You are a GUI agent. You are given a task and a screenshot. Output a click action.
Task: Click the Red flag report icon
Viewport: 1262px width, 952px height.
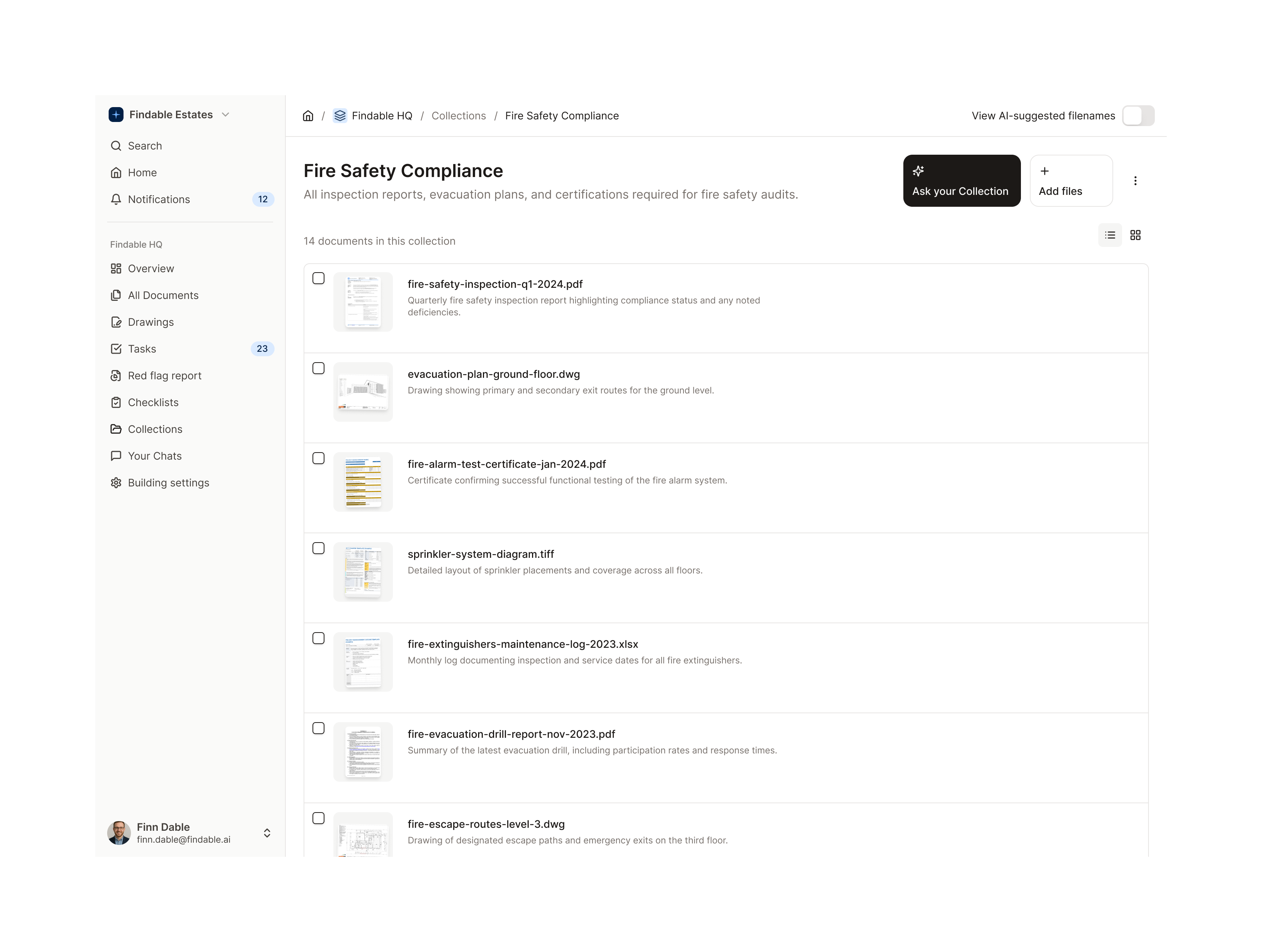(x=116, y=376)
